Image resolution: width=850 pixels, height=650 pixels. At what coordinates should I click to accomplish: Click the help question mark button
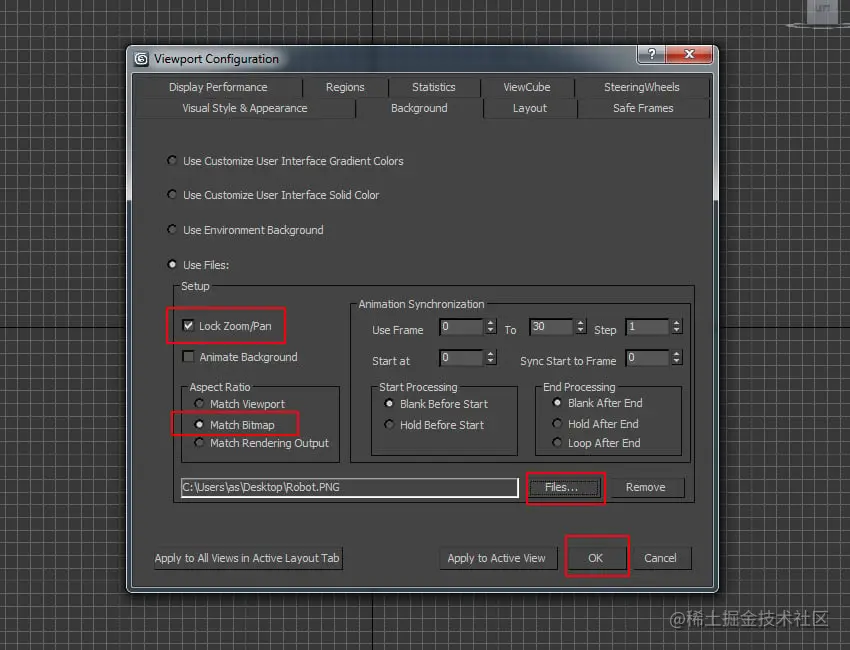pos(651,54)
